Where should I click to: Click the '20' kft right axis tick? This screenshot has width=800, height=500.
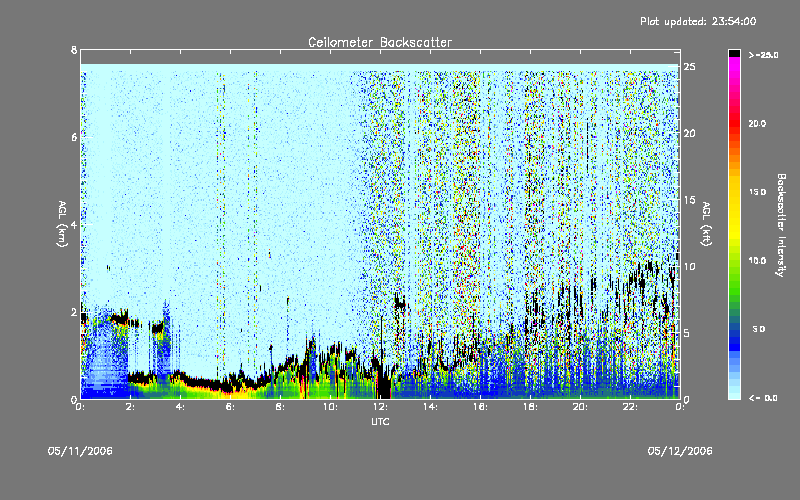[689, 133]
